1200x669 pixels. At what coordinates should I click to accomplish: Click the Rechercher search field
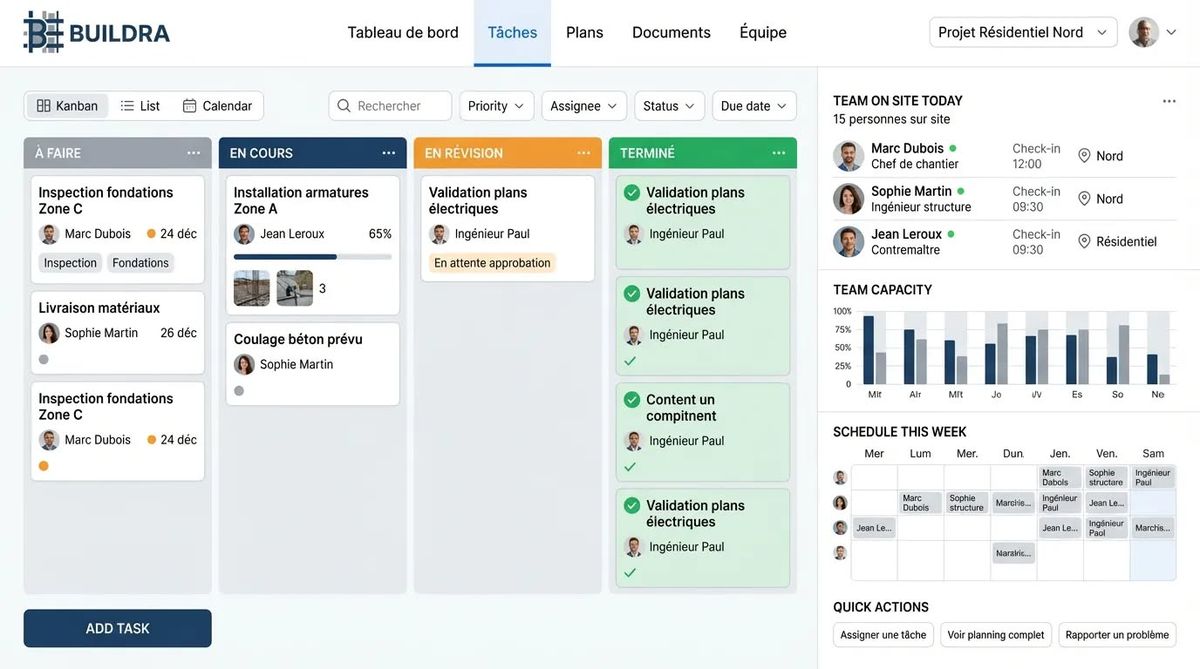[390, 106]
